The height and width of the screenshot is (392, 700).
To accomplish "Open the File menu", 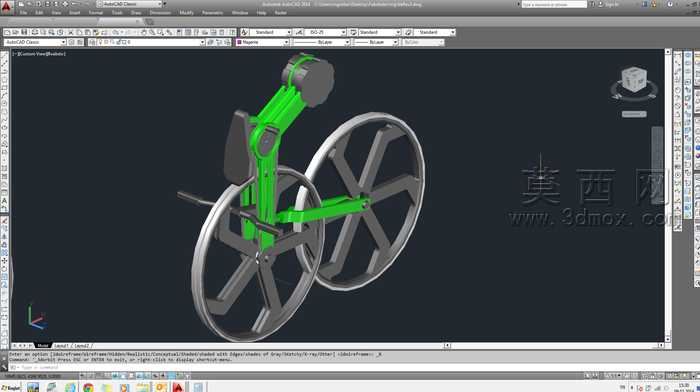I will pyautogui.click(x=23, y=13).
